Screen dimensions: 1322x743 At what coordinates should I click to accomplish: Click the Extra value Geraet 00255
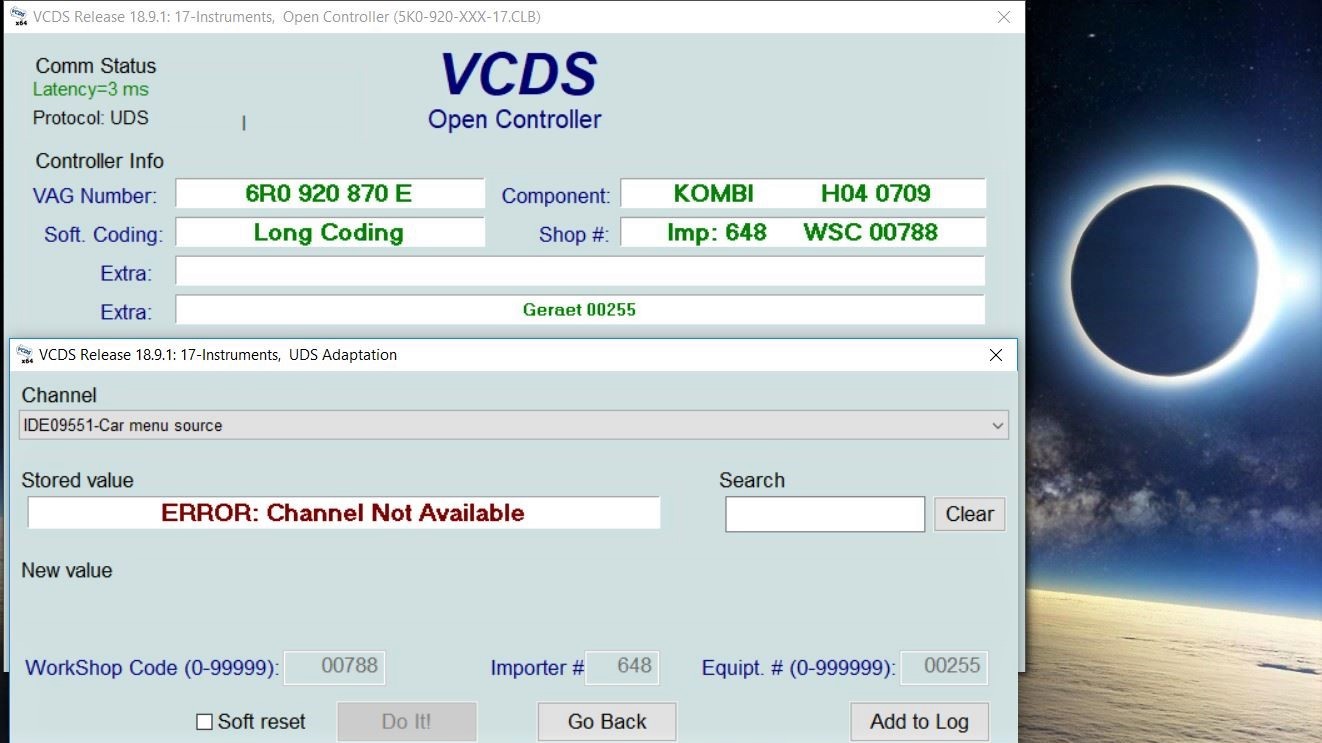point(580,310)
